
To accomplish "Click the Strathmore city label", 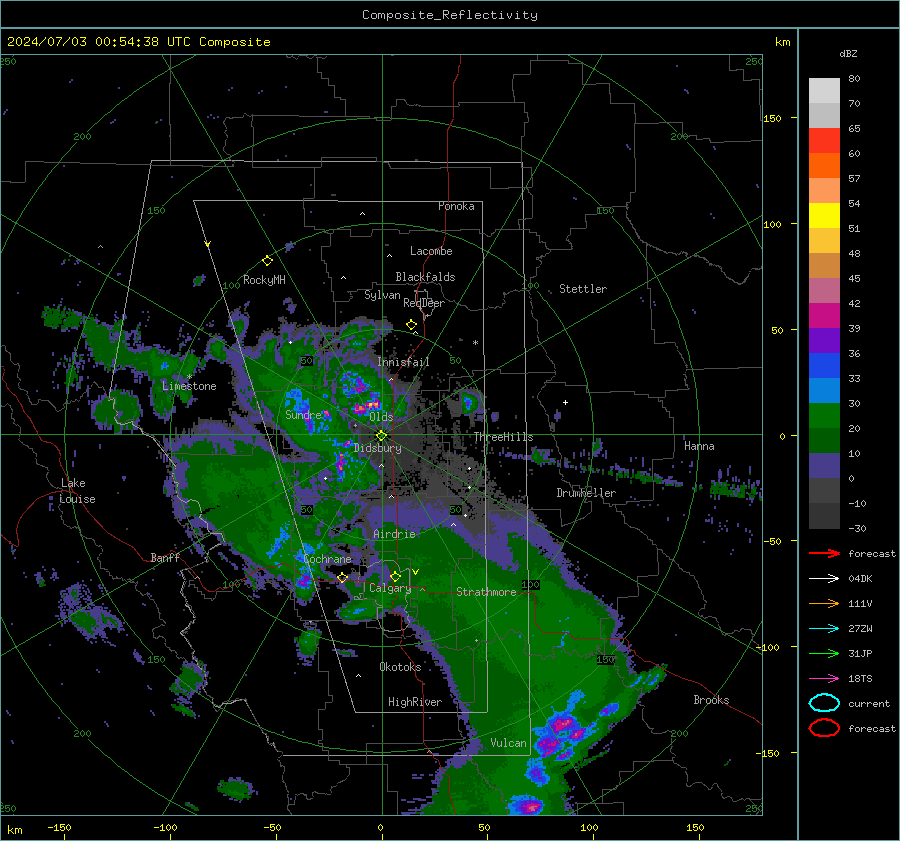I will [486, 592].
